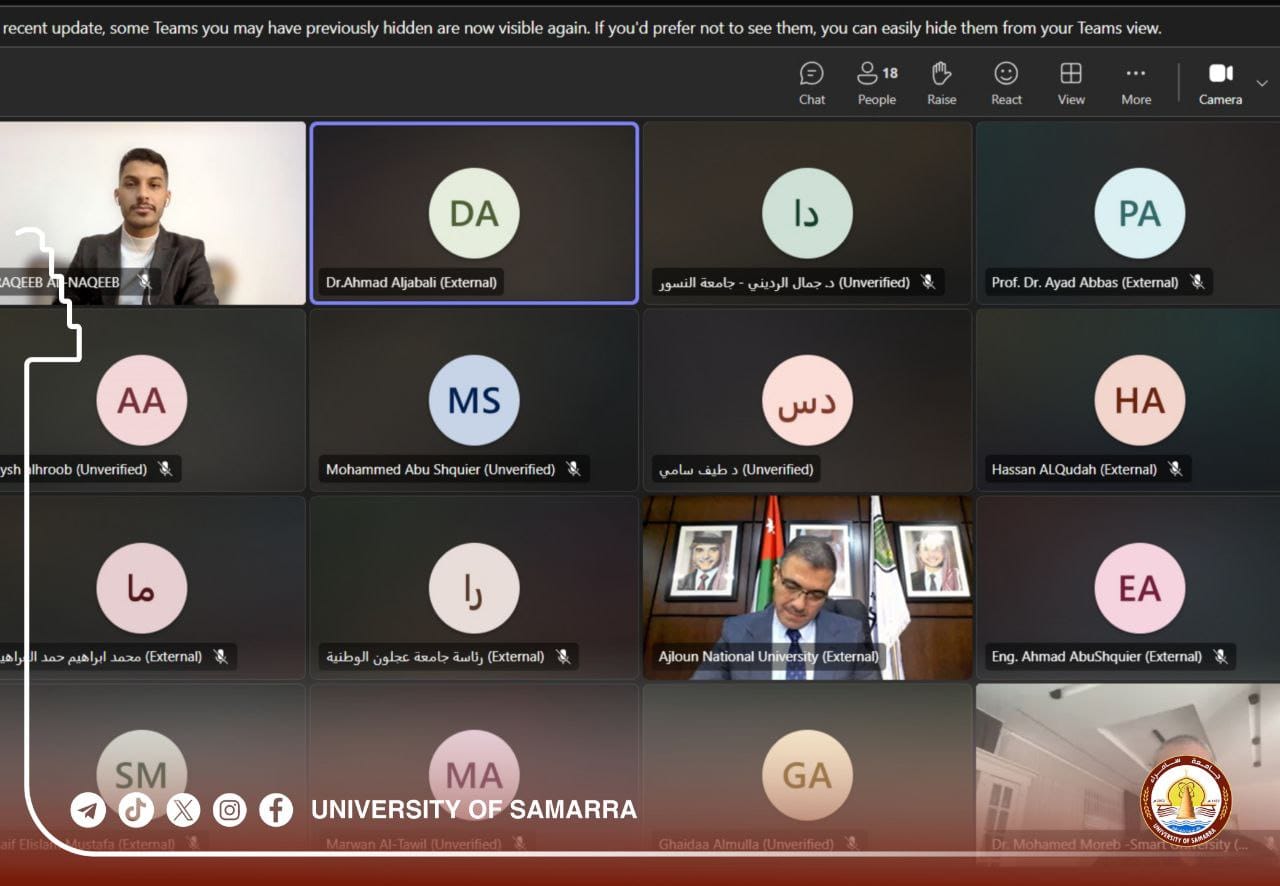The height and width of the screenshot is (886, 1280).
Task: Open the React emoji menu
Action: pyautogui.click(x=1006, y=83)
